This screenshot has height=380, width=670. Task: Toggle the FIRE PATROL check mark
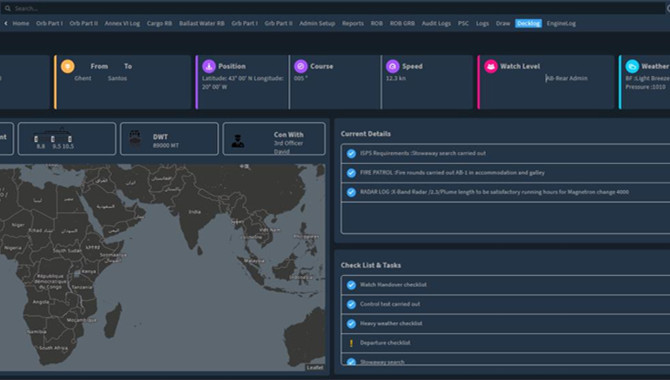[351, 173]
